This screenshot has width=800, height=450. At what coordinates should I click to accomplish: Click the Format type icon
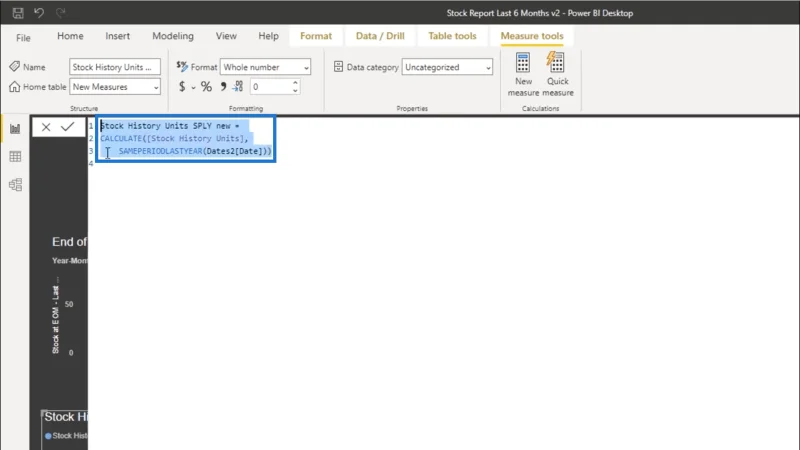182,66
